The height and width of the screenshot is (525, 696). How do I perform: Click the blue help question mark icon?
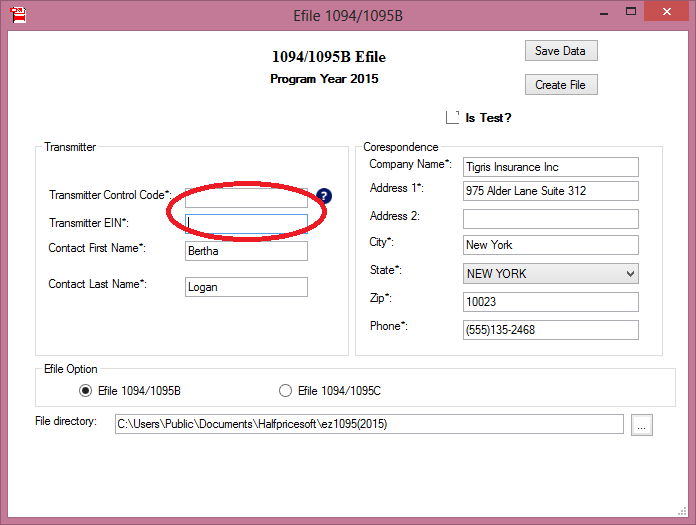click(324, 196)
